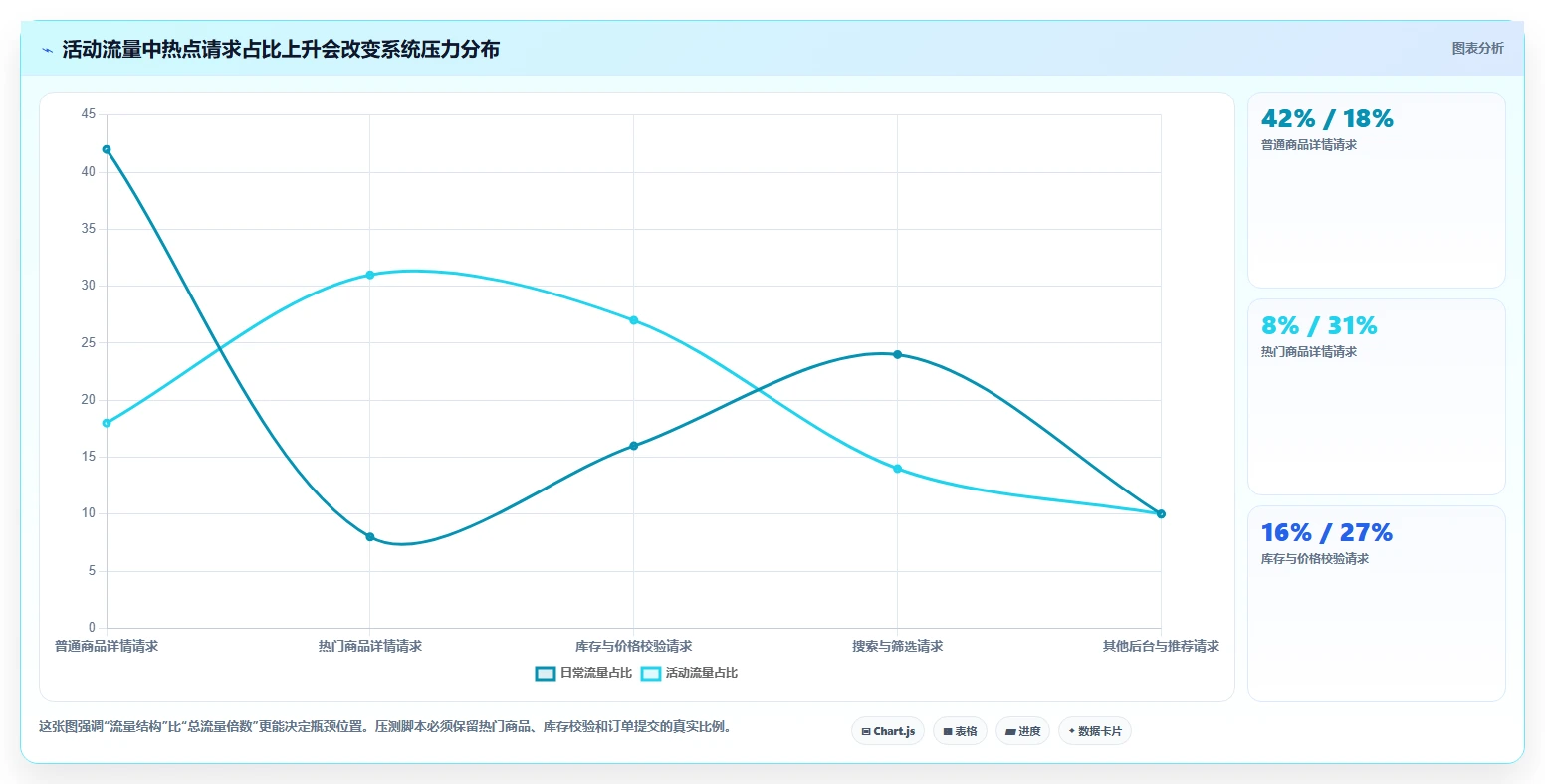Toggle the 活动流量占比 legend item

tap(689, 673)
